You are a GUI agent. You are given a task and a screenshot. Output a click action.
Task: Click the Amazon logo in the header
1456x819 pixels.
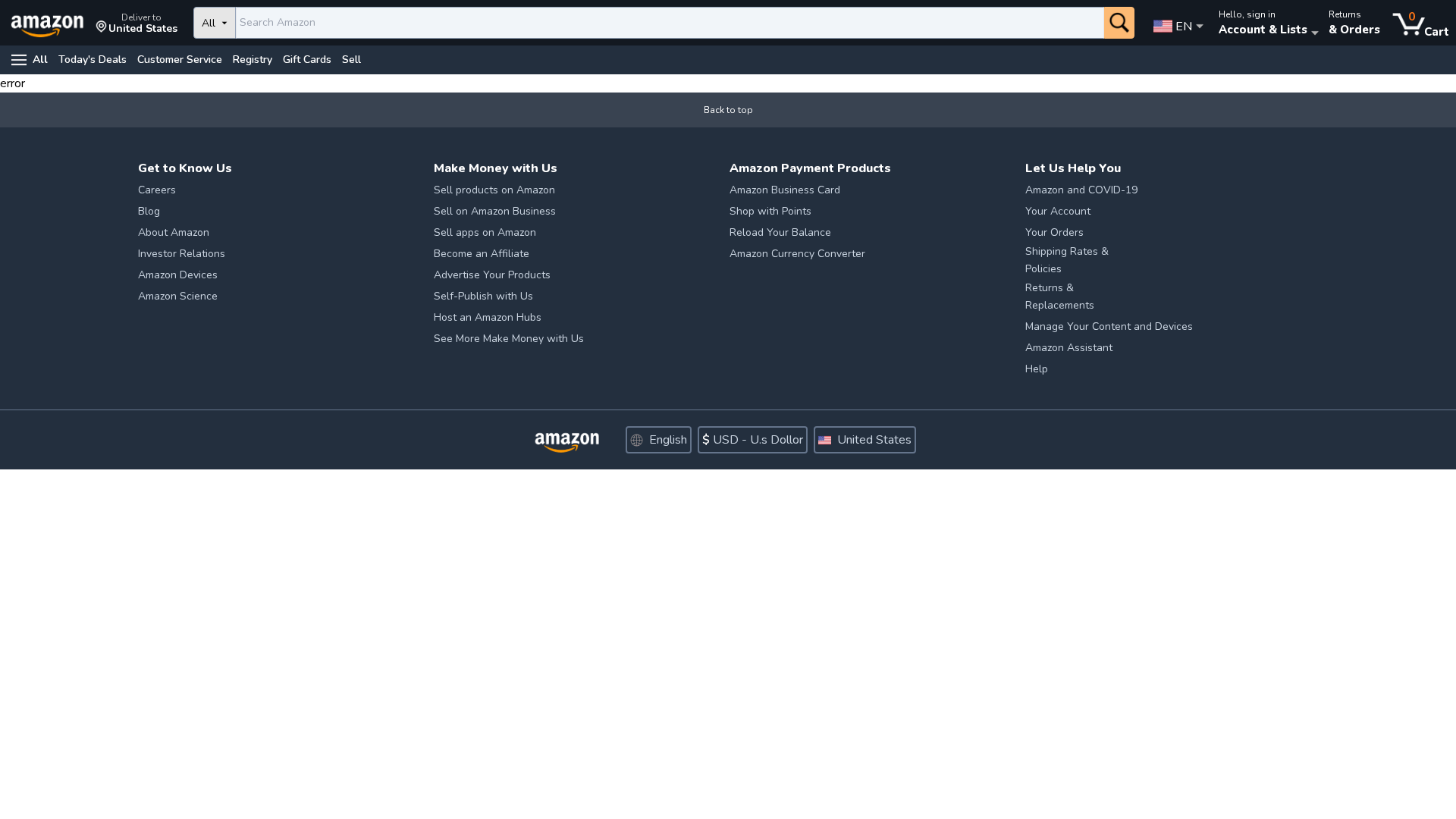[x=47, y=26]
